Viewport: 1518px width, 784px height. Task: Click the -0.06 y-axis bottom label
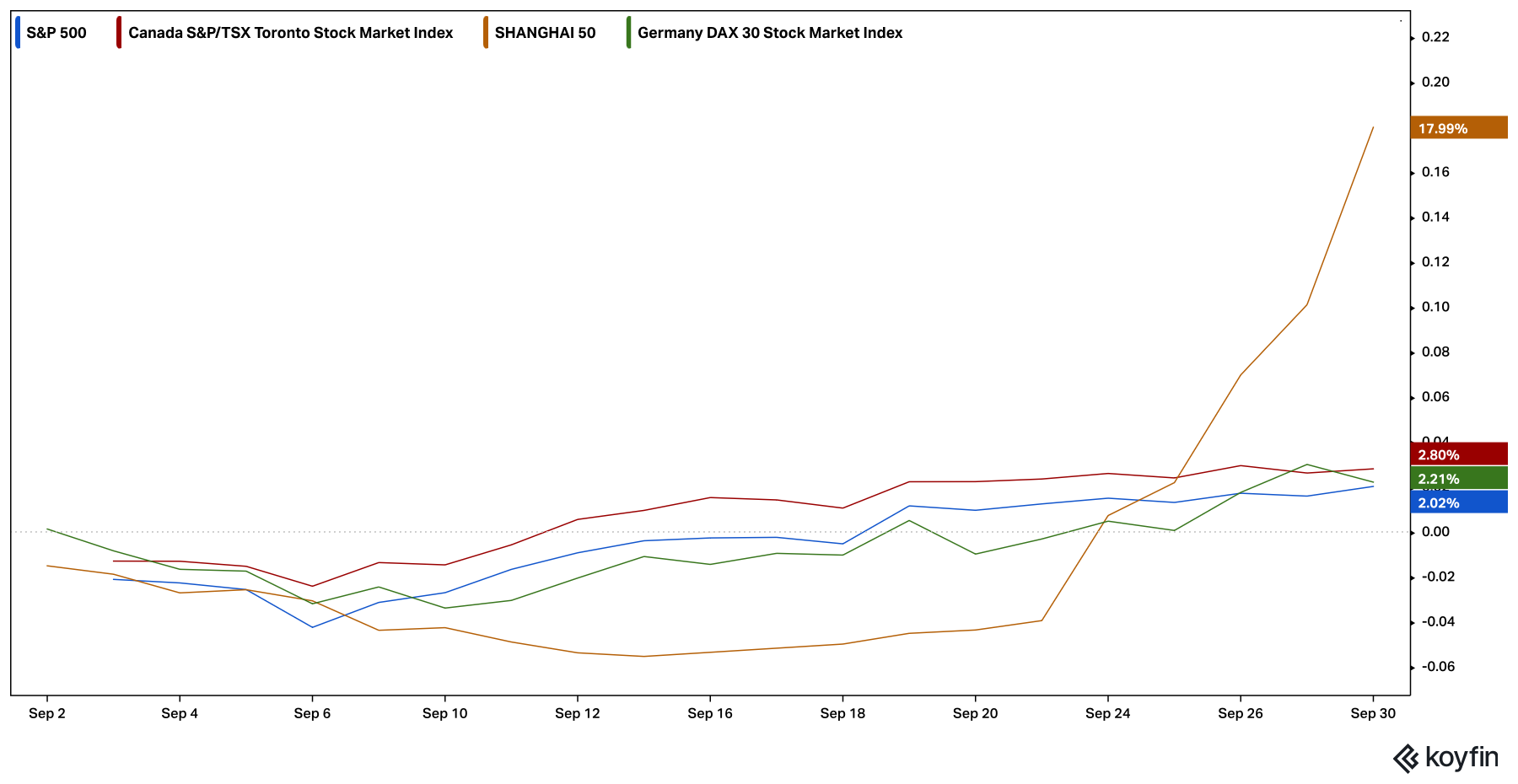pyautogui.click(x=1437, y=667)
